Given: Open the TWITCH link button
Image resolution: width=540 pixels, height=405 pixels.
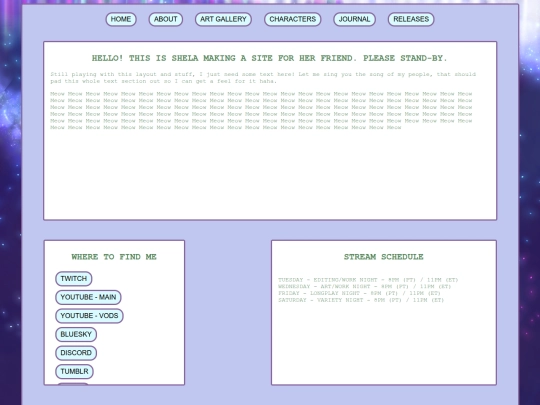Looking at the screenshot, I should tap(74, 279).
